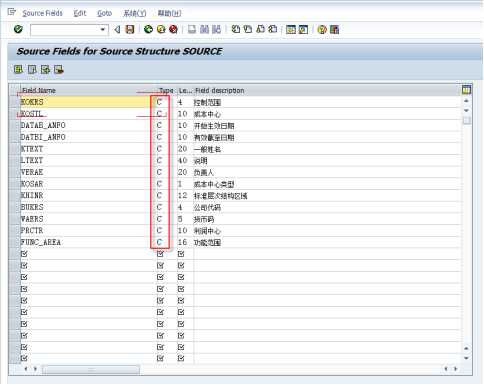Go to Next Page icon
484x385 pixels.
point(260,29)
